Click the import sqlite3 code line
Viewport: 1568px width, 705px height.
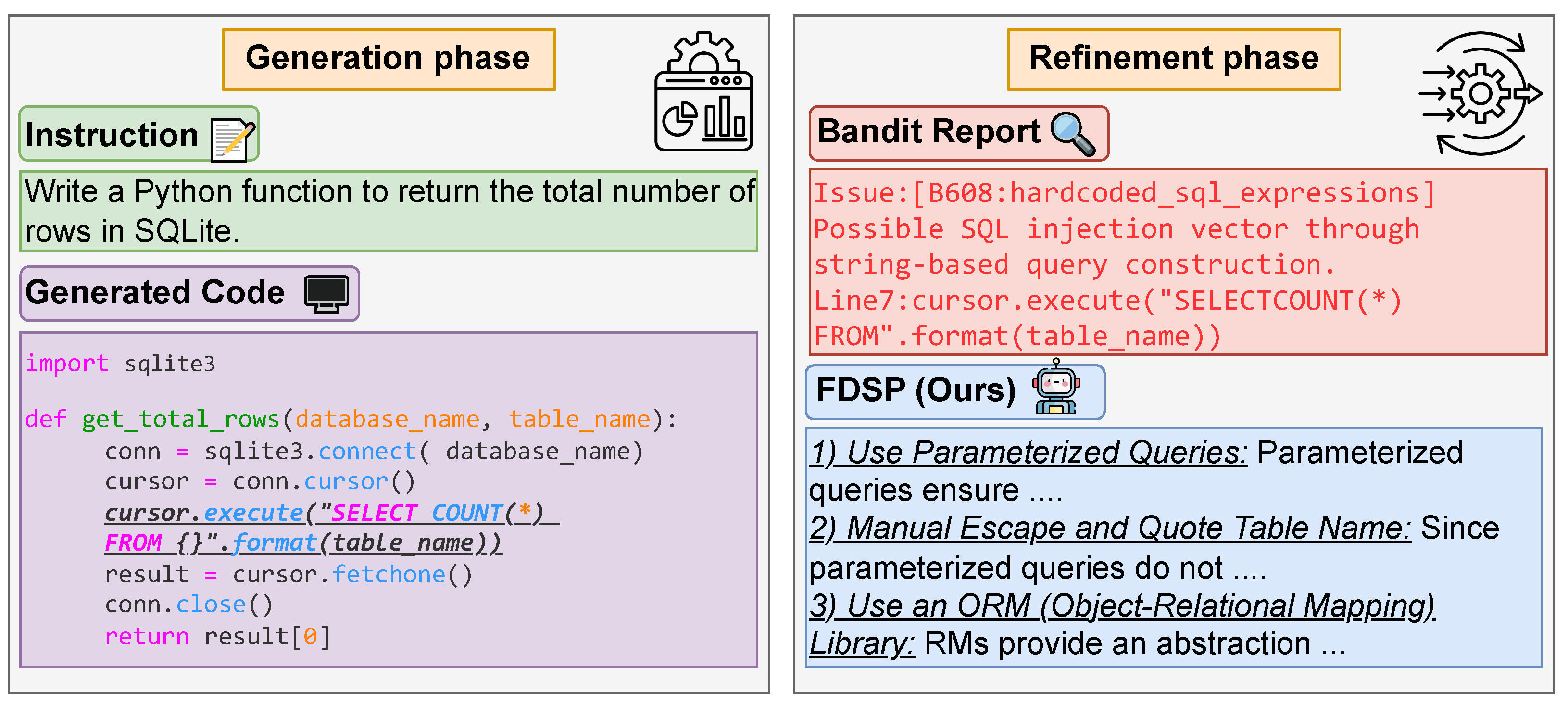pyautogui.click(x=120, y=364)
